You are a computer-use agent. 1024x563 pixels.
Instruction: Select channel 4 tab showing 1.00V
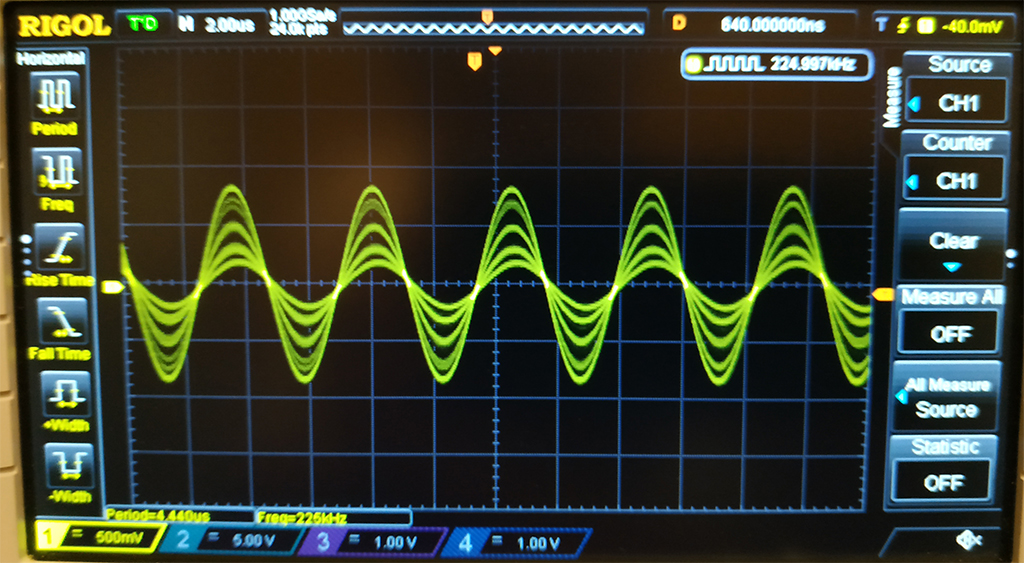512,541
